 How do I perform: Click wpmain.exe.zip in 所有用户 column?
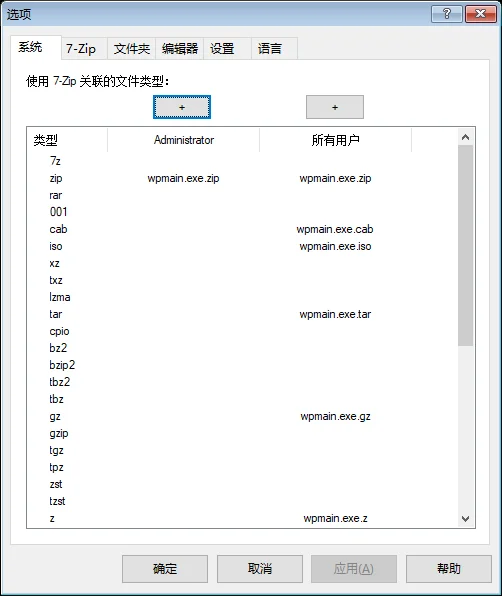tap(336, 178)
